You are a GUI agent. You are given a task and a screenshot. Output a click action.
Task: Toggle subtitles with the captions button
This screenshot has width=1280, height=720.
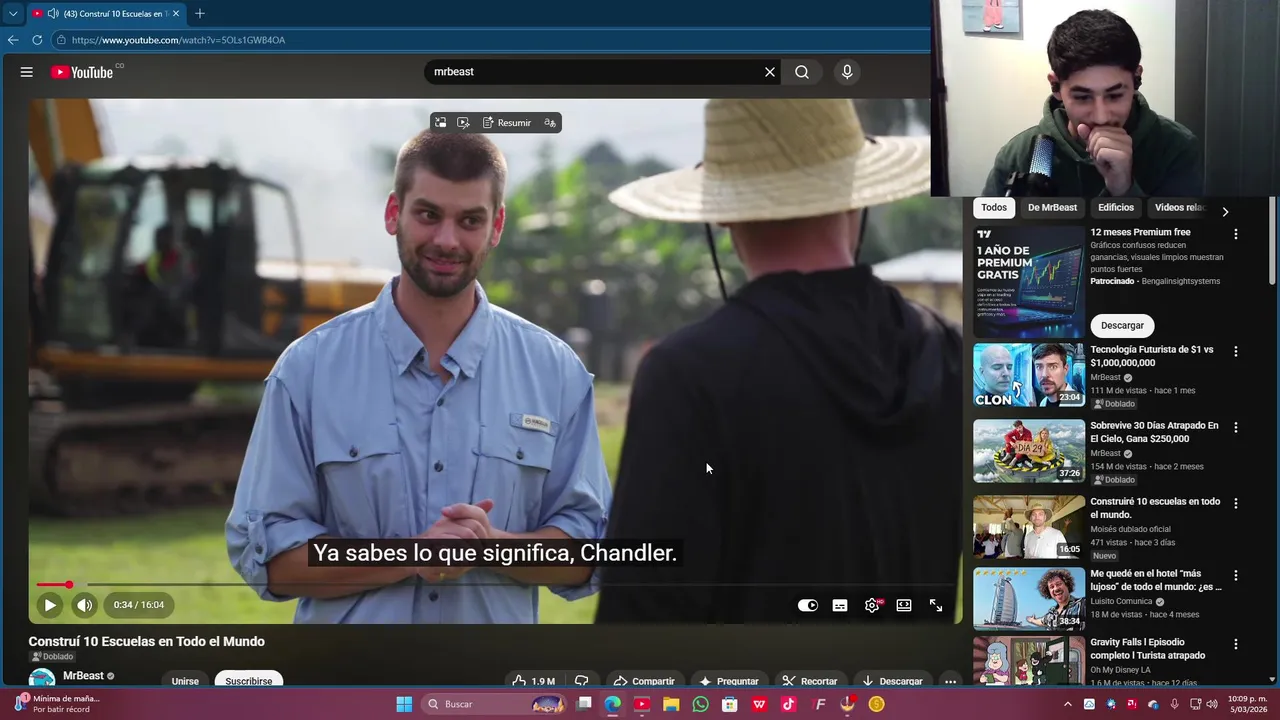coord(840,605)
